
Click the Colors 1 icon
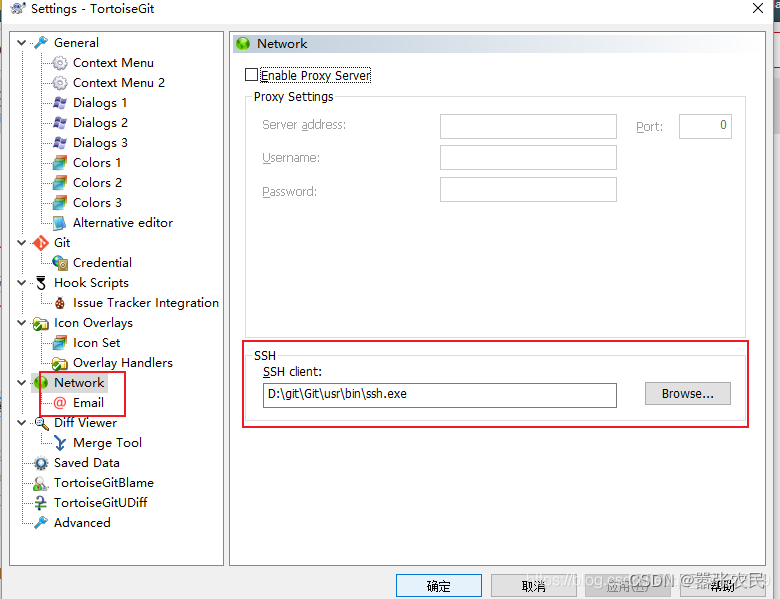pos(60,163)
